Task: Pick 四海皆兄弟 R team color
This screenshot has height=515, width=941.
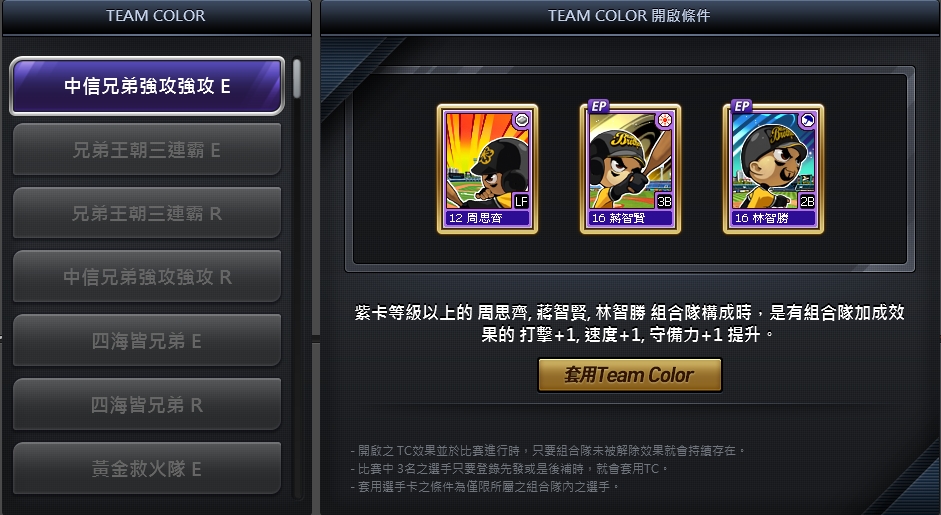Action: point(147,405)
